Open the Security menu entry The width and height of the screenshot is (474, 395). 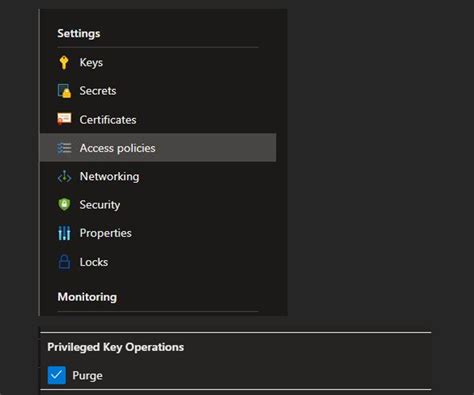[158, 205]
